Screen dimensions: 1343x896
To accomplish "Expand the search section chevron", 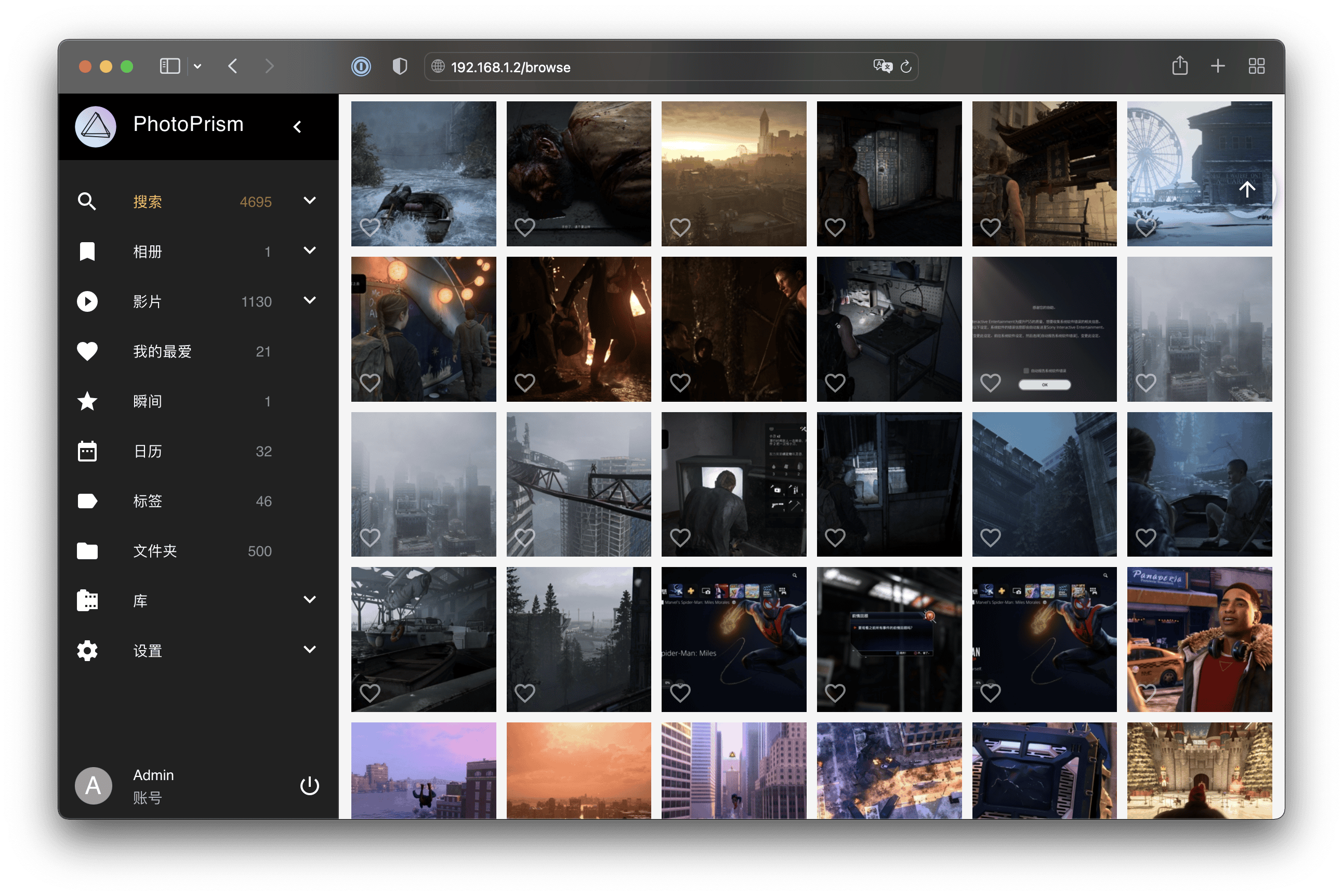I will coord(310,201).
